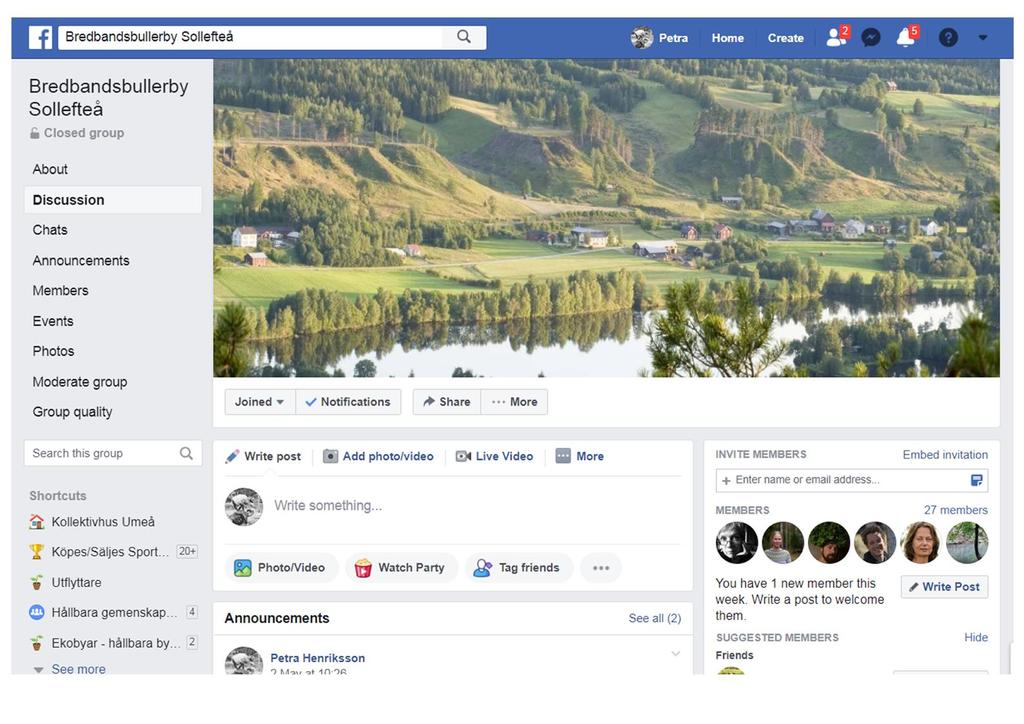
Task: Click Create in top bar
Action: (786, 38)
